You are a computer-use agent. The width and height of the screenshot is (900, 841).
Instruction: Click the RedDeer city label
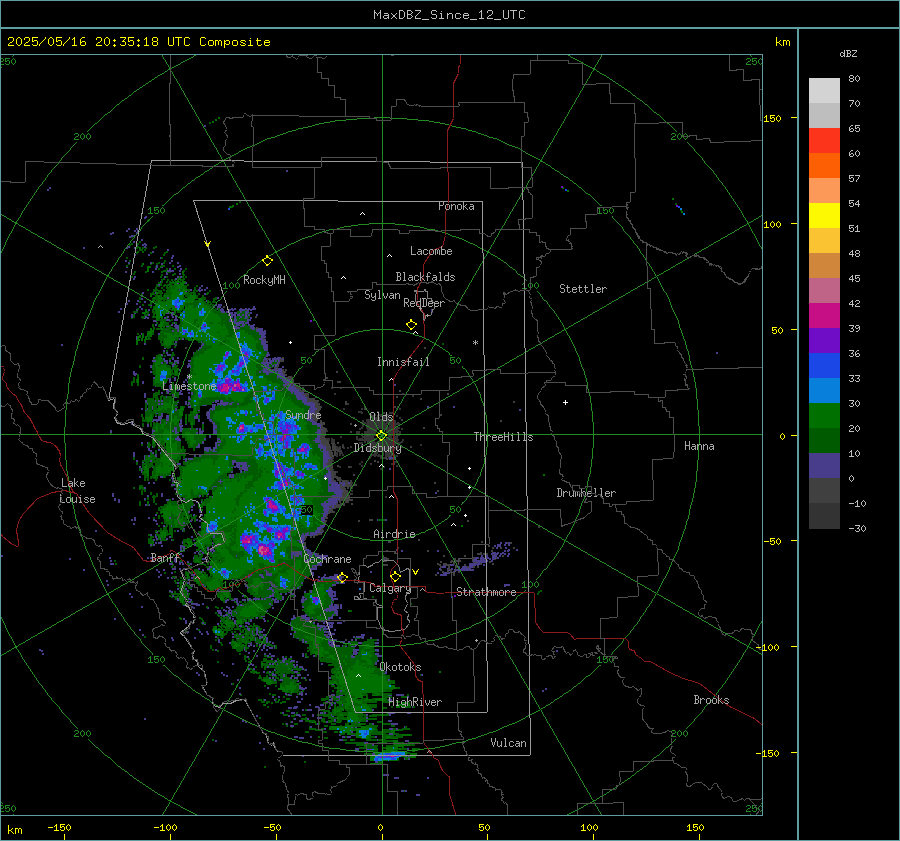click(x=424, y=303)
